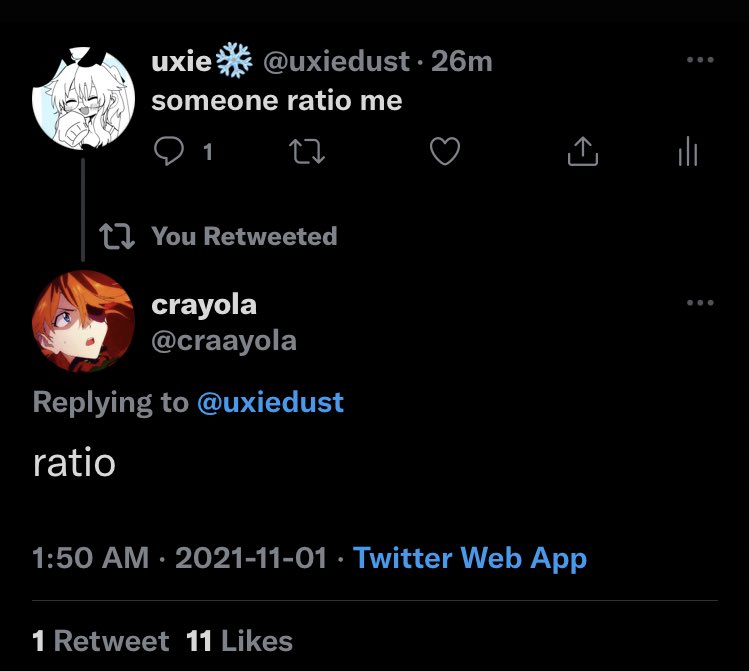Image resolution: width=749 pixels, height=671 pixels.
Task: Click the @uxiedust mention link in reply
Action: tap(270, 402)
